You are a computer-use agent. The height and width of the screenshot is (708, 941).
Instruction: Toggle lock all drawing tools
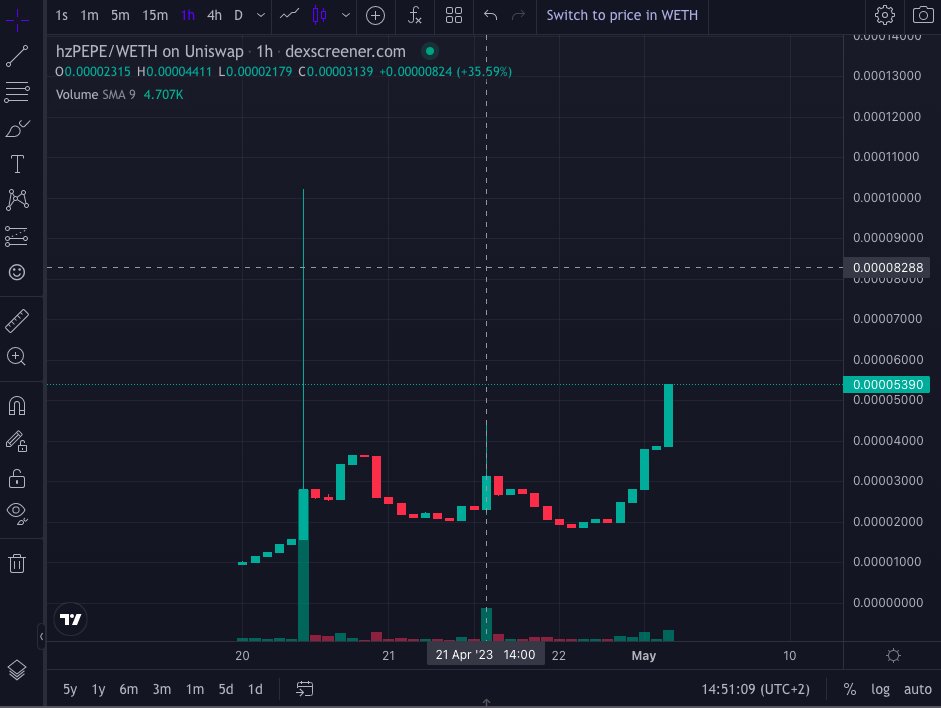point(17,478)
